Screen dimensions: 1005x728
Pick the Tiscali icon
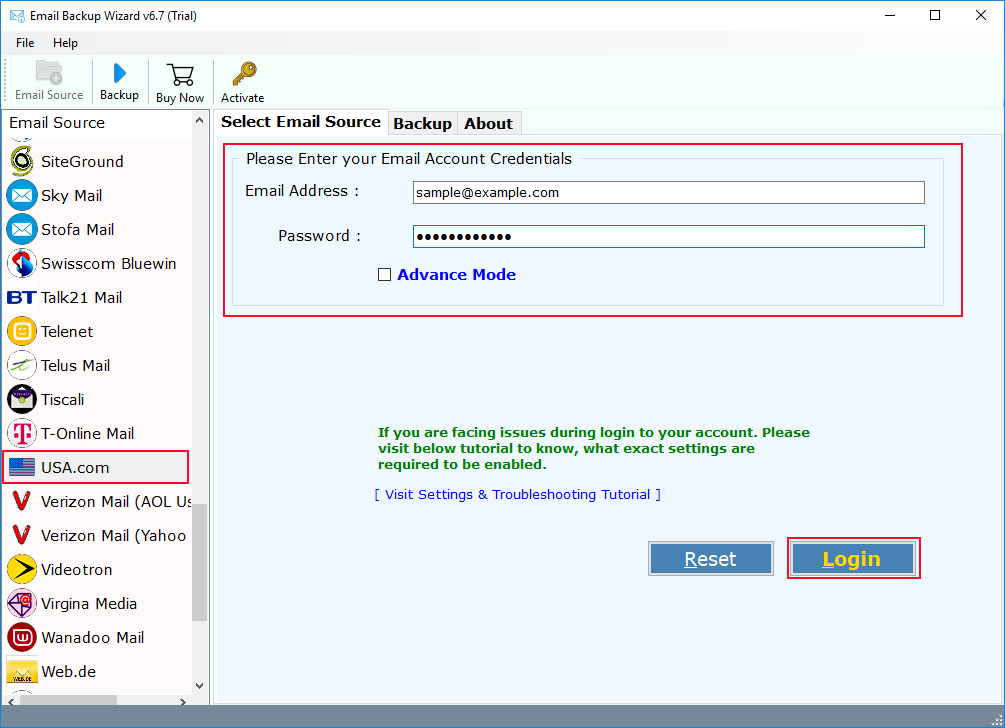pos(22,399)
